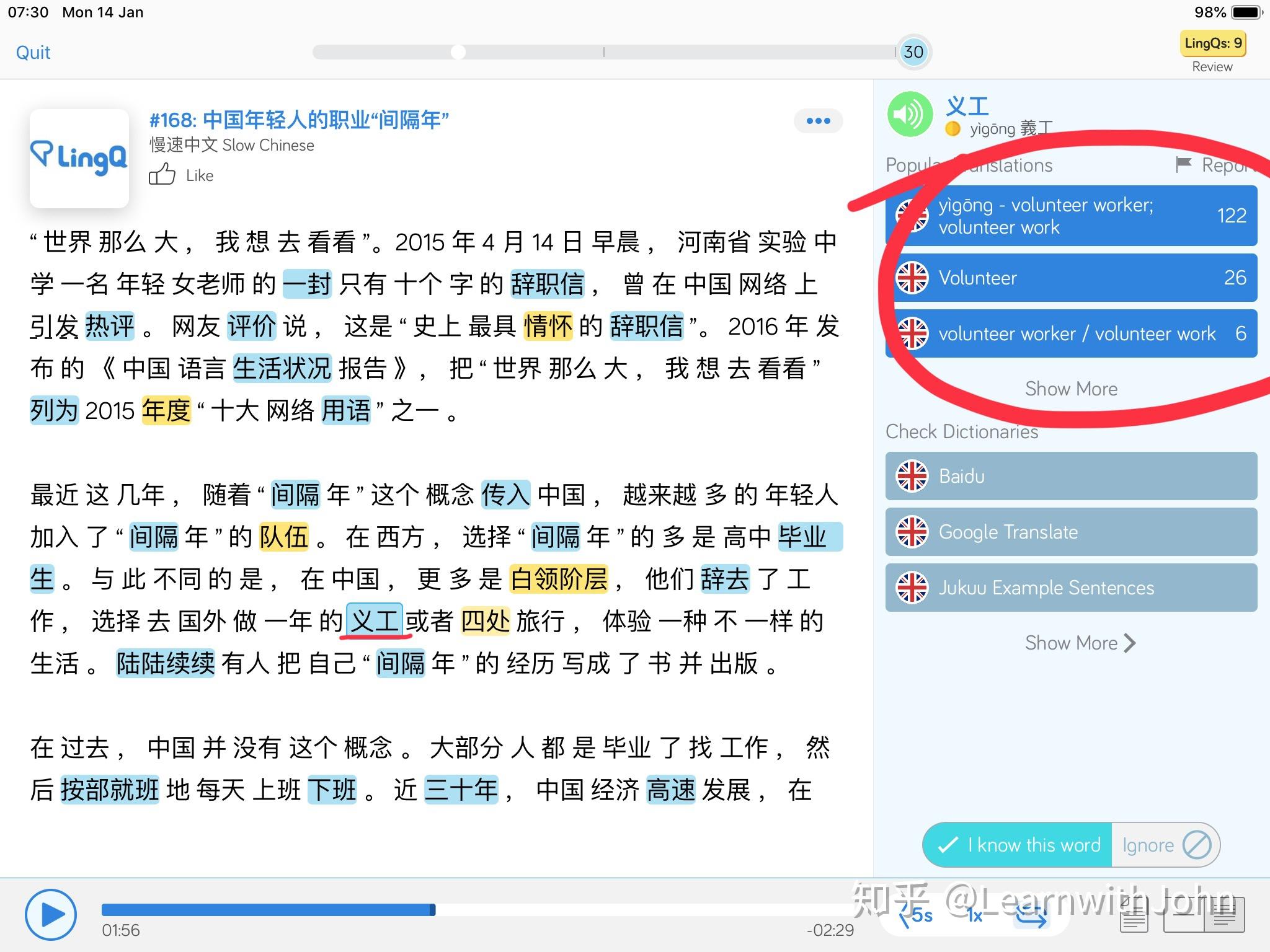Screen dimensions: 1270x952
Task: Quit the current lesson
Action: point(33,52)
